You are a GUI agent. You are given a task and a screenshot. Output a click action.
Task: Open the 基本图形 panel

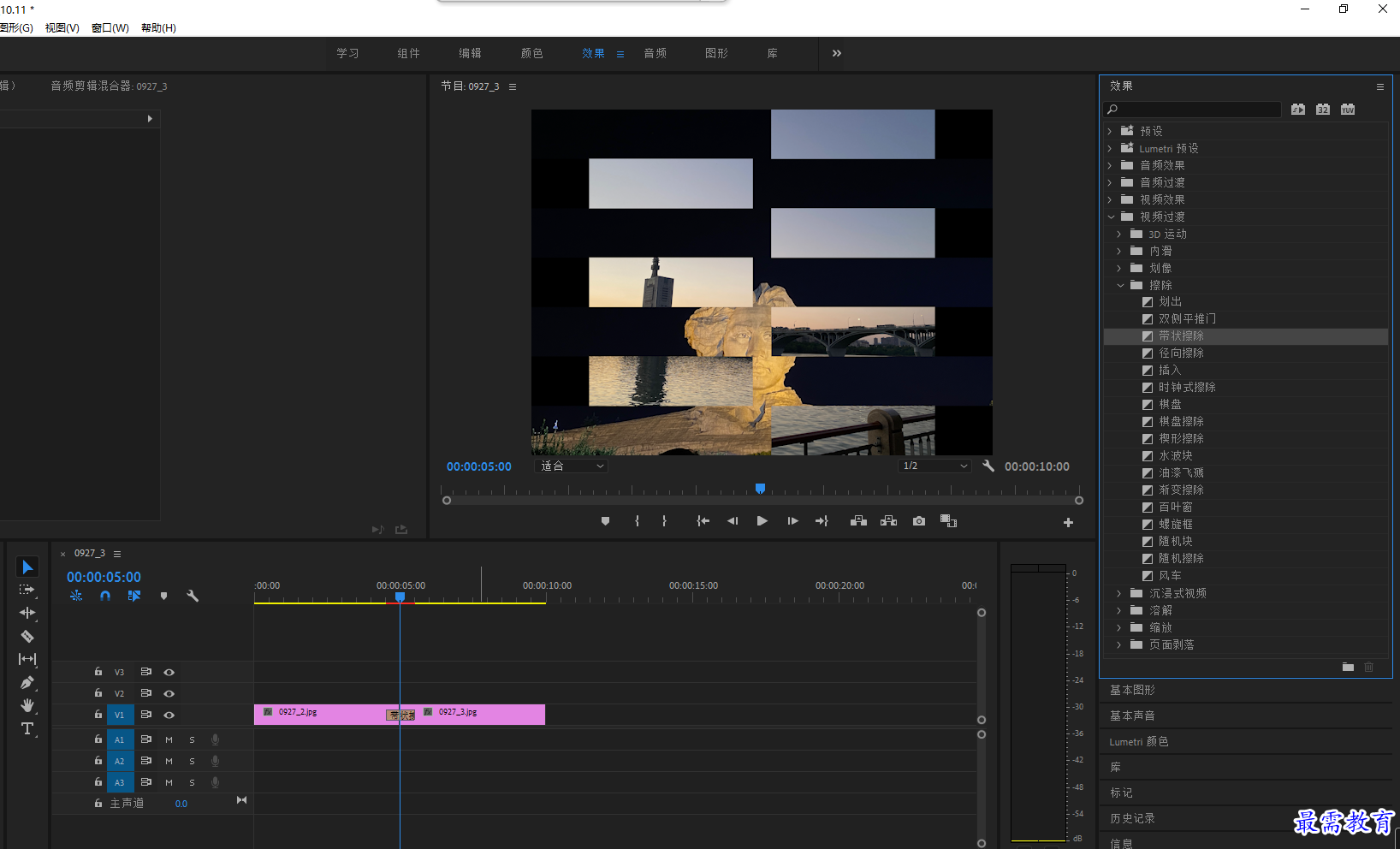click(x=1132, y=690)
